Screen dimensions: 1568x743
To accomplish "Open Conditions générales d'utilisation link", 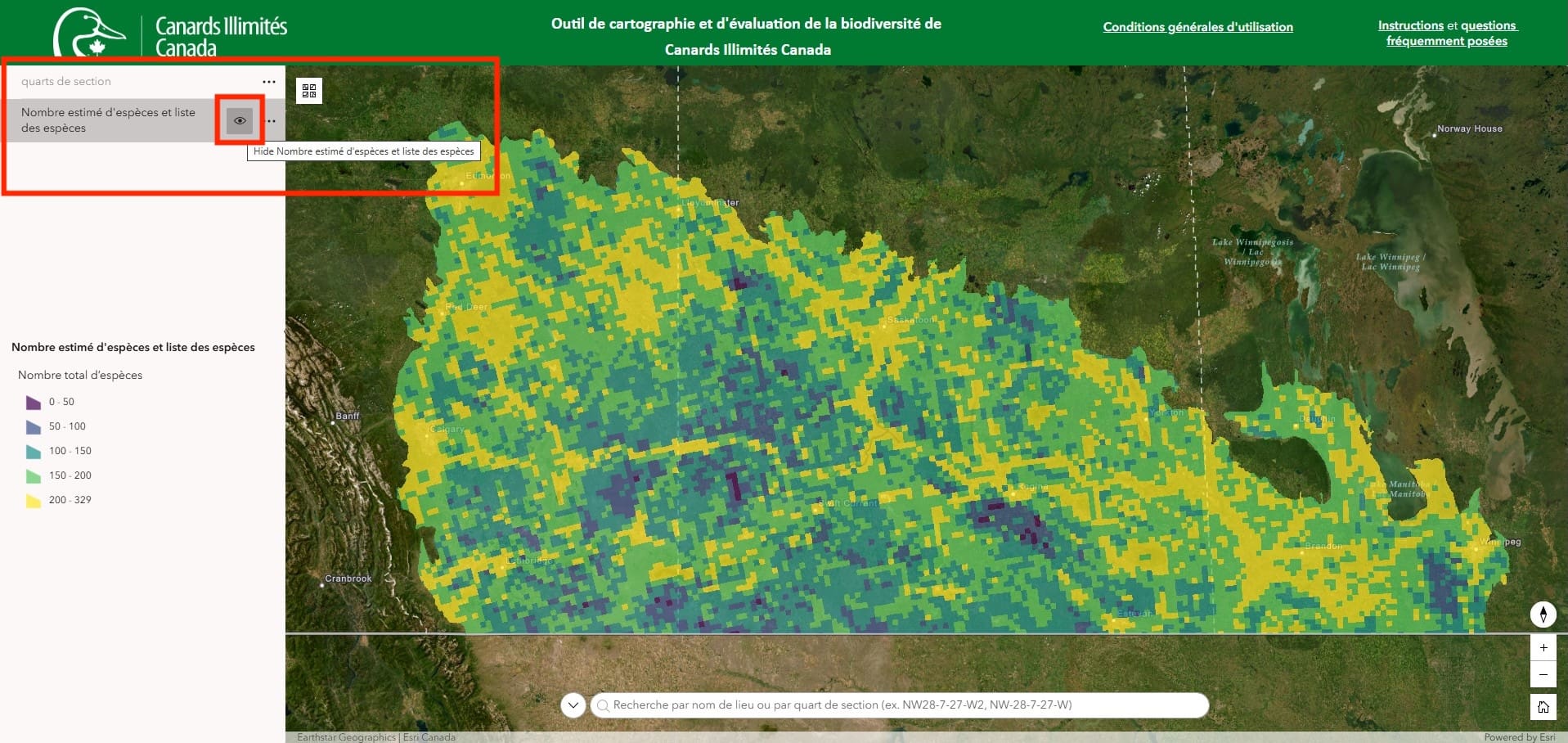I will click(x=1197, y=27).
